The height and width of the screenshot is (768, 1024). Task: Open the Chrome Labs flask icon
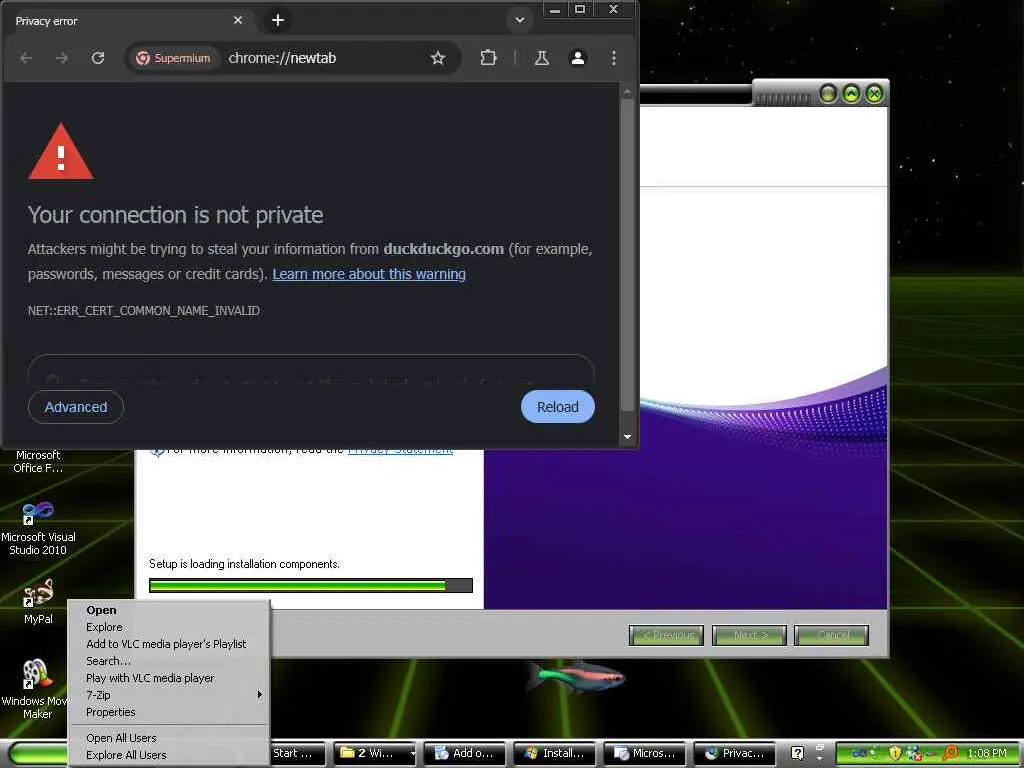tap(541, 58)
